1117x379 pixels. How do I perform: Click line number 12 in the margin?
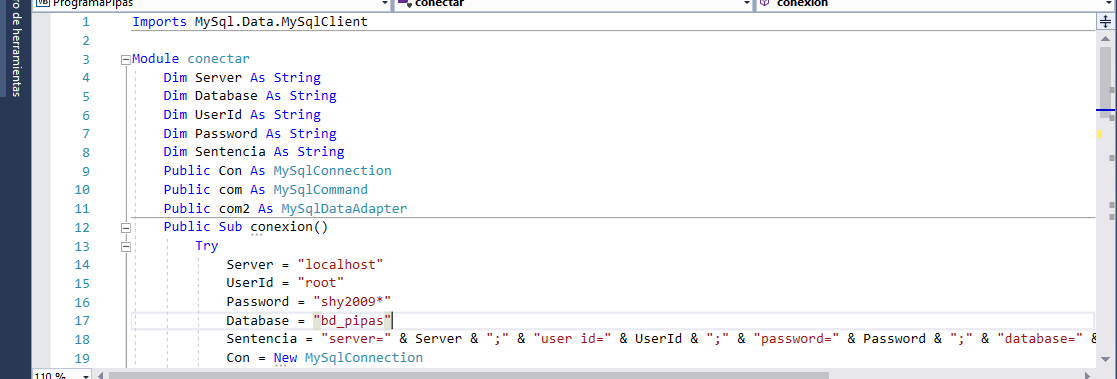[x=82, y=228]
